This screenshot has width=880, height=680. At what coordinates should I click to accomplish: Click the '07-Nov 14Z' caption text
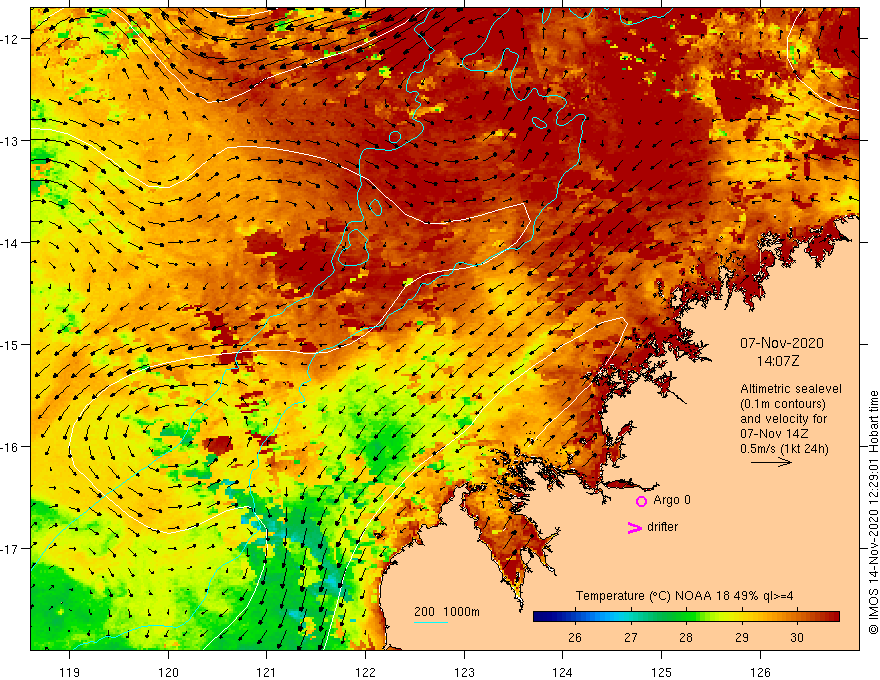(774, 434)
